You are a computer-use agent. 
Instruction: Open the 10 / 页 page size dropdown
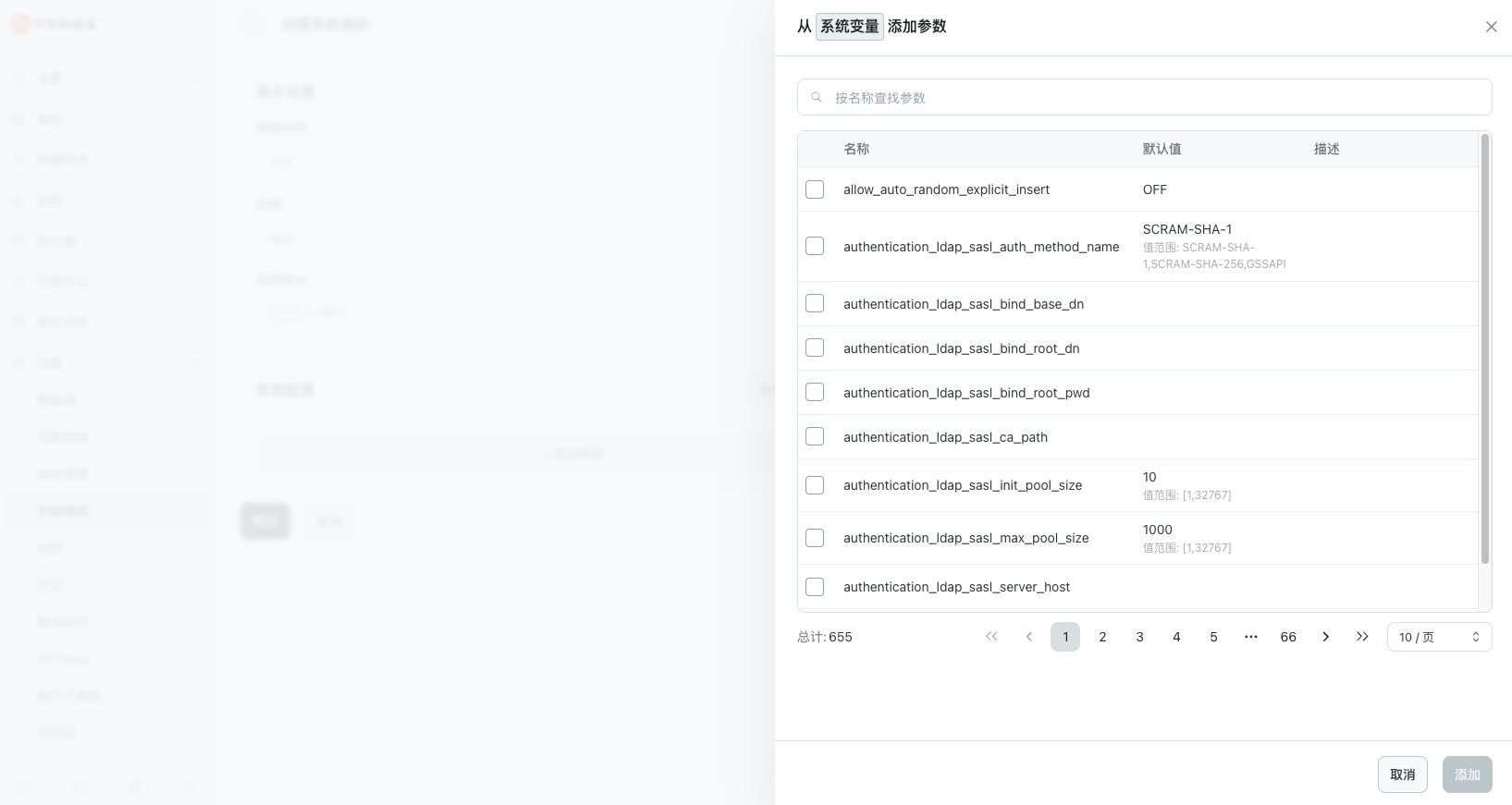coord(1439,637)
